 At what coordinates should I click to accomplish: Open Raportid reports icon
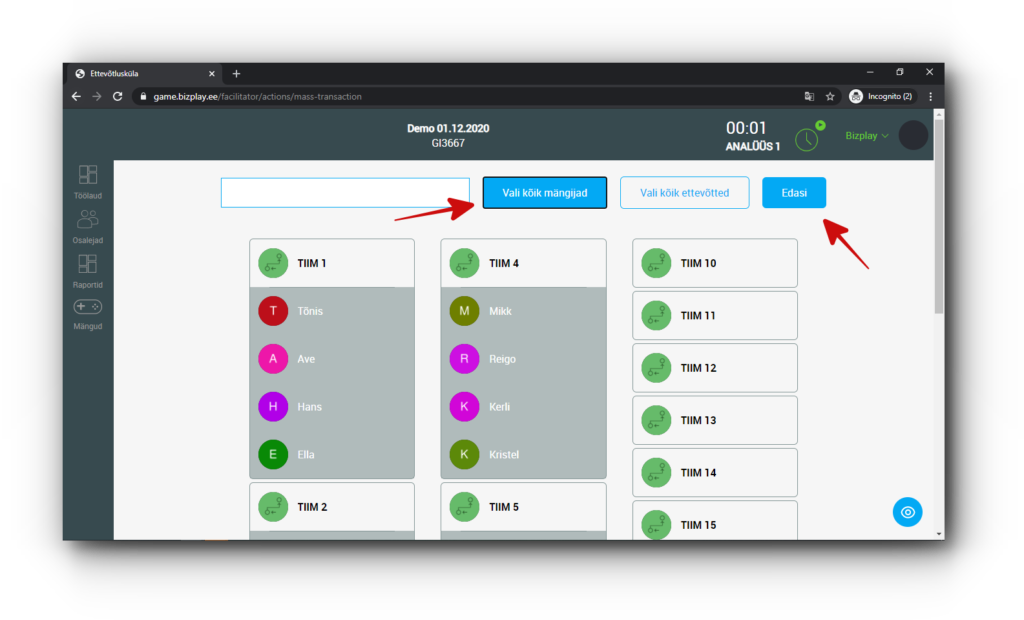[x=88, y=269]
